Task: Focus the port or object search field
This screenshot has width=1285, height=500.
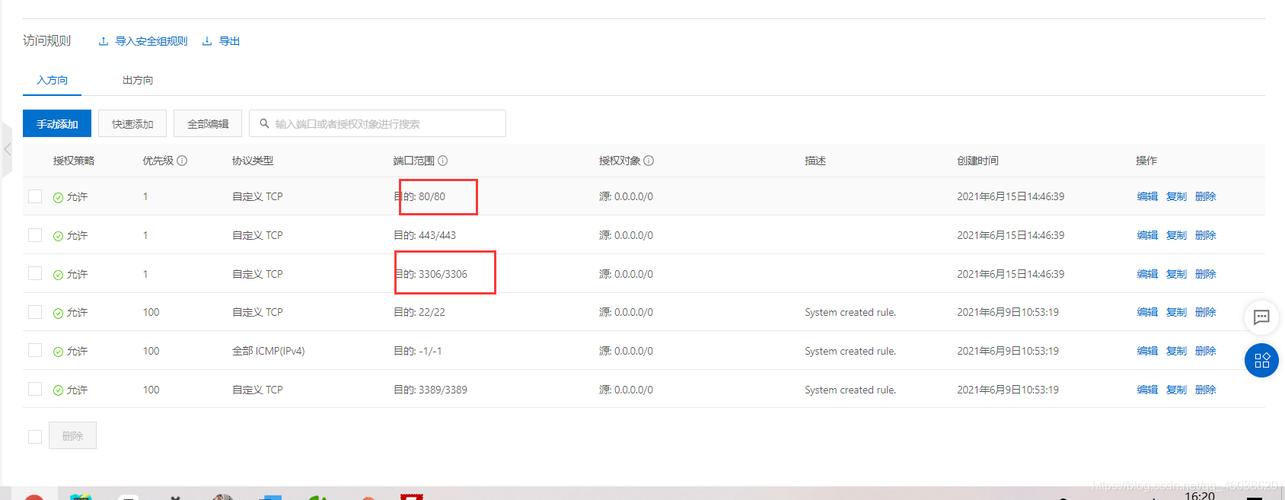Action: click(x=377, y=124)
